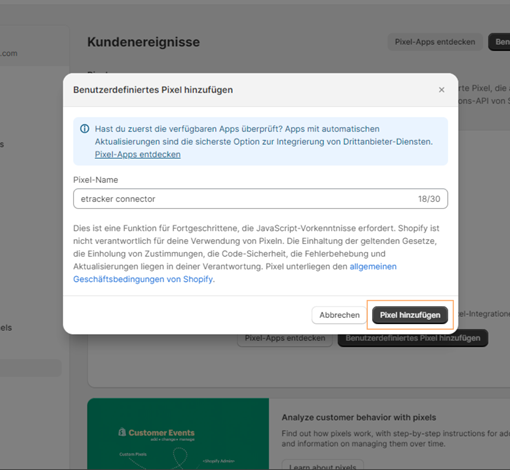Click the 'Pixel hinzufügen' button in the dialog

tap(410, 315)
